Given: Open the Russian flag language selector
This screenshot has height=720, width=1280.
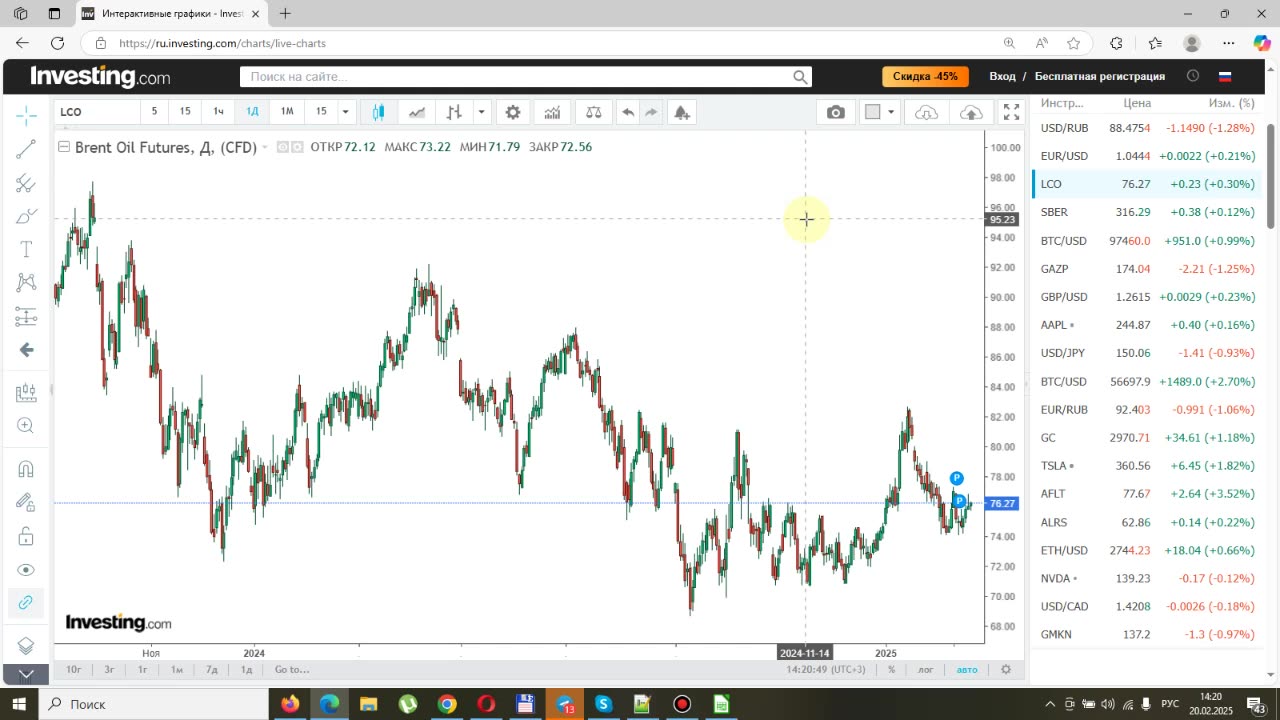Looking at the screenshot, I should pos(1224,77).
